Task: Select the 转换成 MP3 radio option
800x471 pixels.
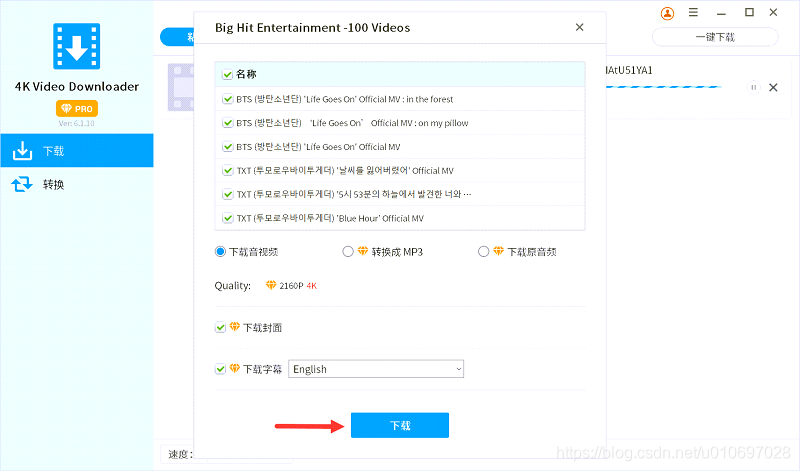Action: pyautogui.click(x=347, y=252)
